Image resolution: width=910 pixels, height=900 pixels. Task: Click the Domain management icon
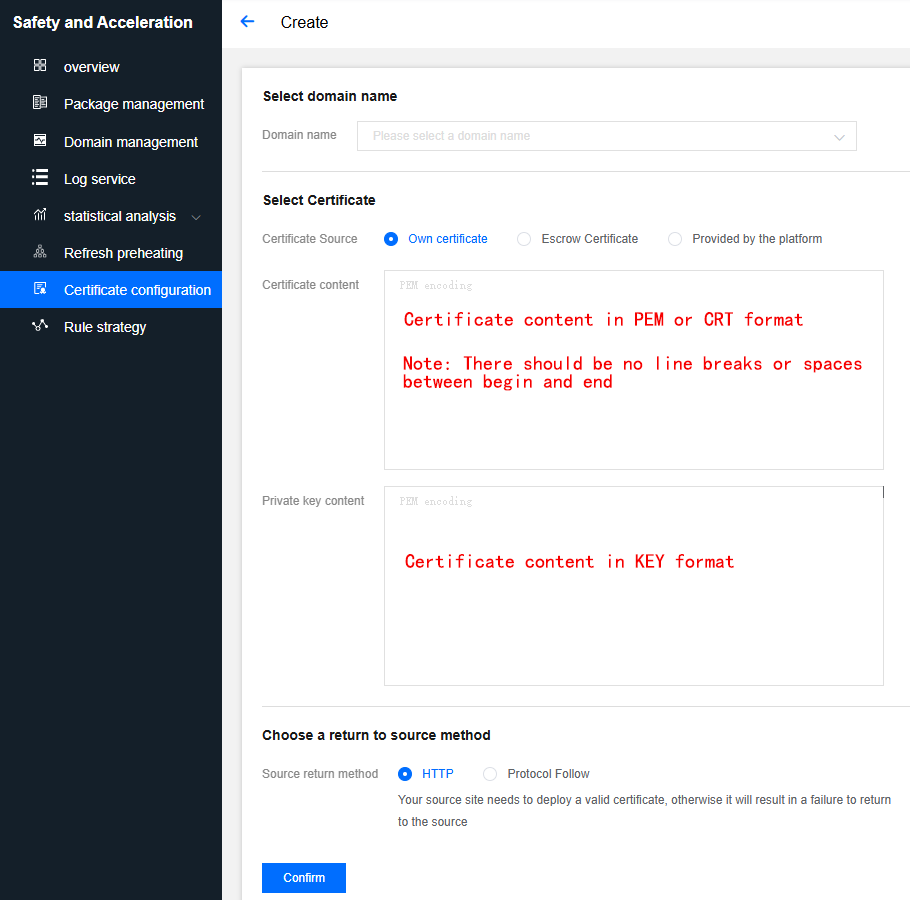pyautogui.click(x=39, y=140)
